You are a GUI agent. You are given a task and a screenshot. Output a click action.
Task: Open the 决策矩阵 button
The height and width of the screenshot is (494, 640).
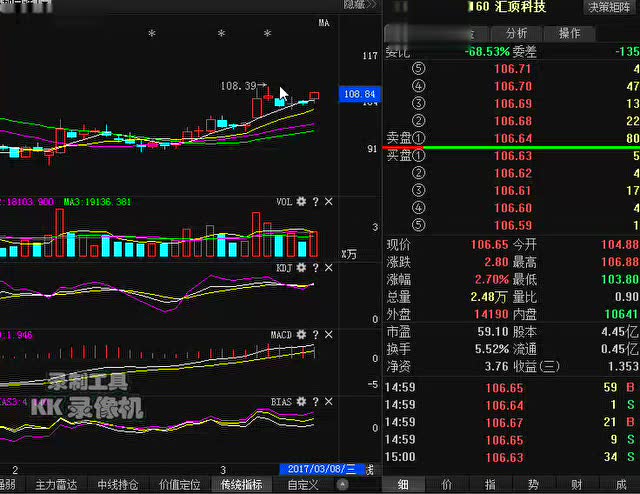coord(609,7)
